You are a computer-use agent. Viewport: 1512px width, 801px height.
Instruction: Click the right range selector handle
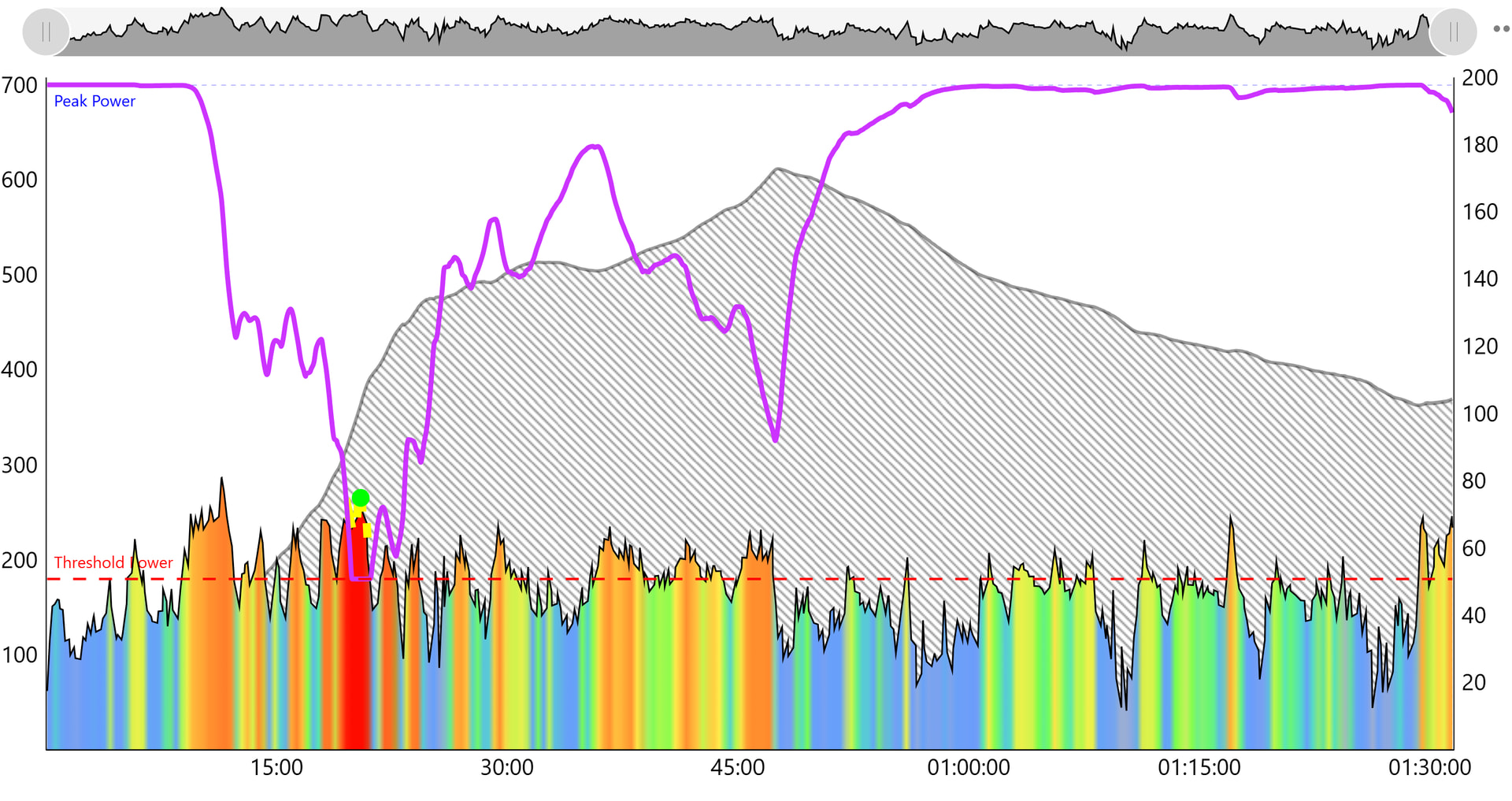click(1453, 32)
